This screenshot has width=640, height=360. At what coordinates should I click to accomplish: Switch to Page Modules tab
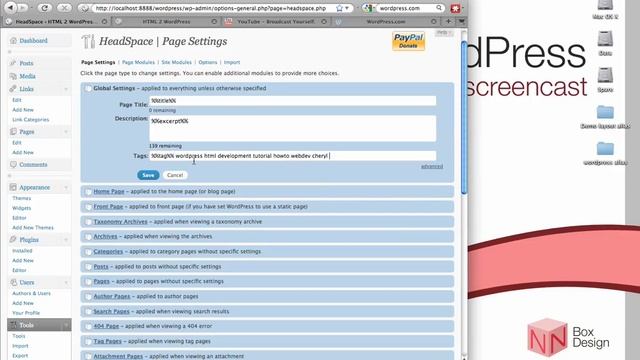tap(138, 62)
